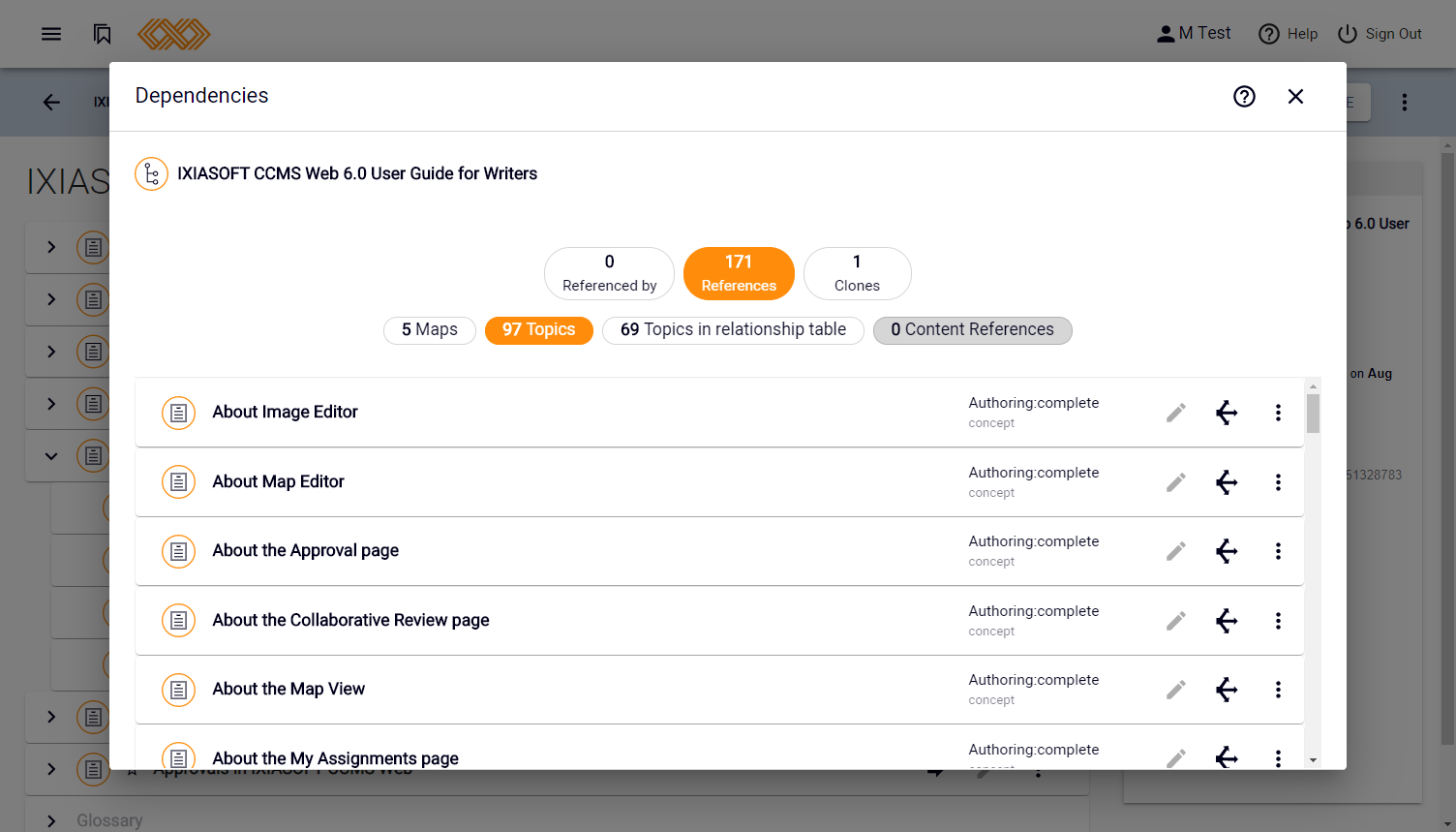Open Help in the top bar

pyautogui.click(x=1288, y=34)
